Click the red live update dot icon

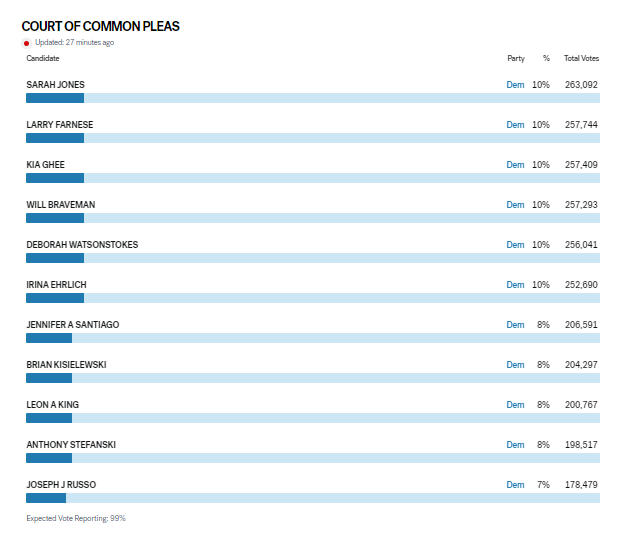click(x=27, y=43)
